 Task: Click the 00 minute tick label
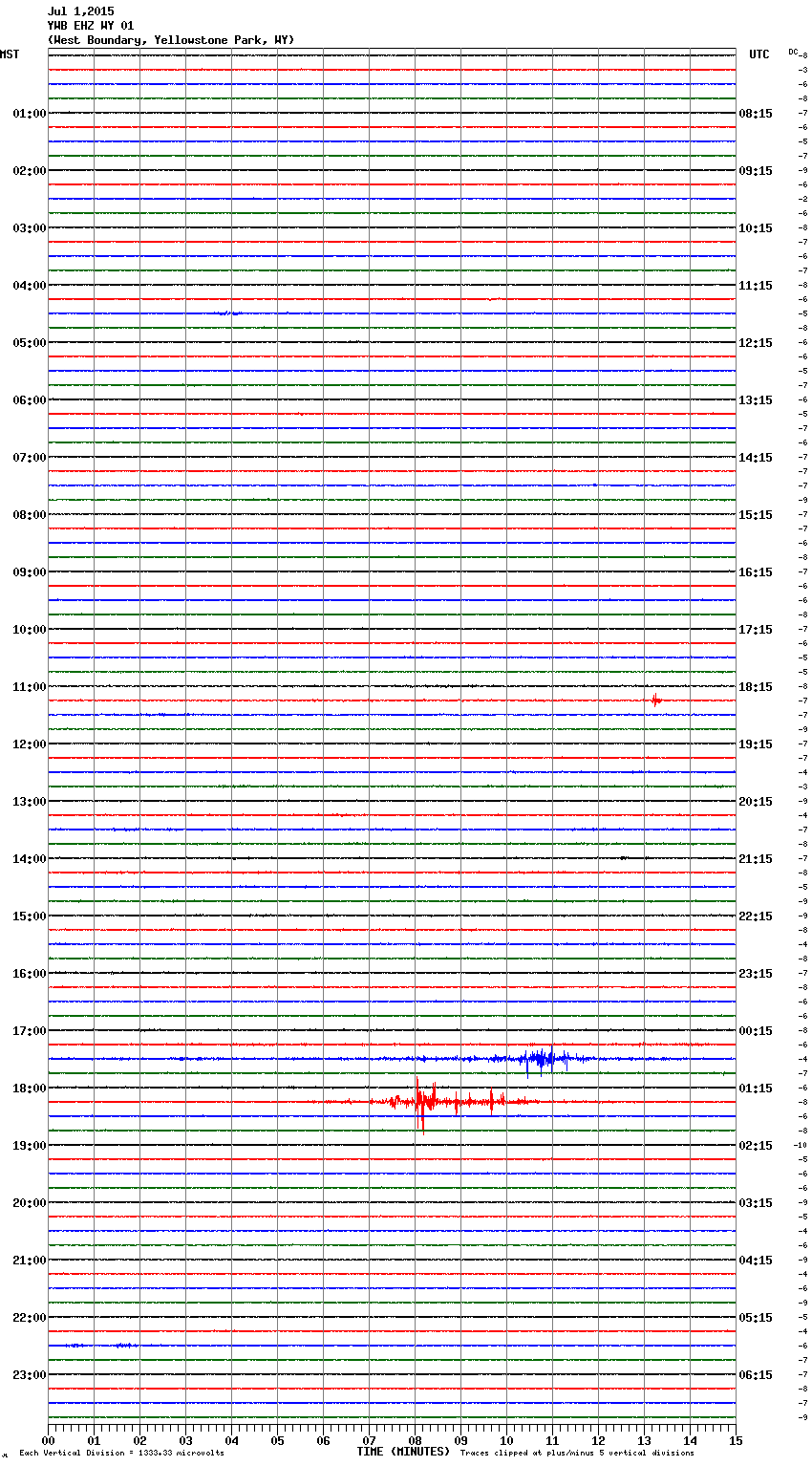(48, 1440)
